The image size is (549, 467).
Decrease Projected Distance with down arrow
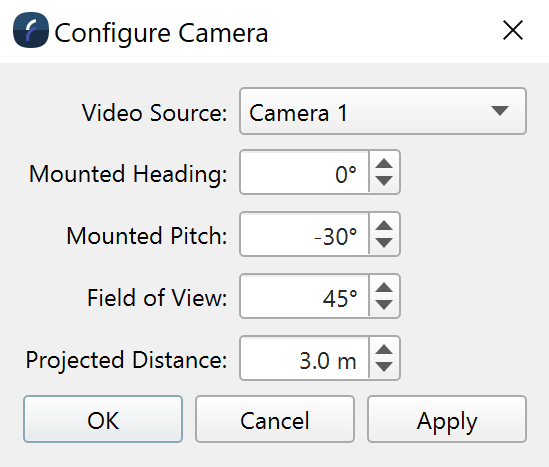coord(384,367)
